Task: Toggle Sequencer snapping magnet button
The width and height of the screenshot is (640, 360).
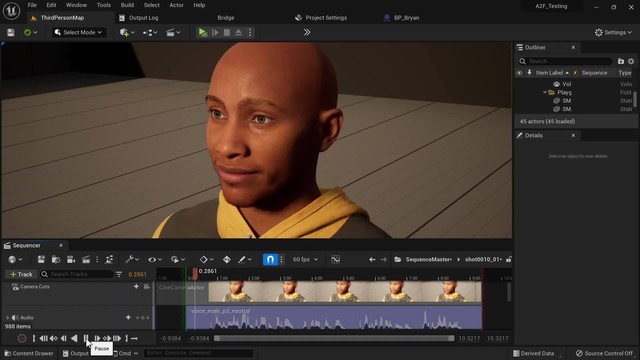Action: click(270, 259)
